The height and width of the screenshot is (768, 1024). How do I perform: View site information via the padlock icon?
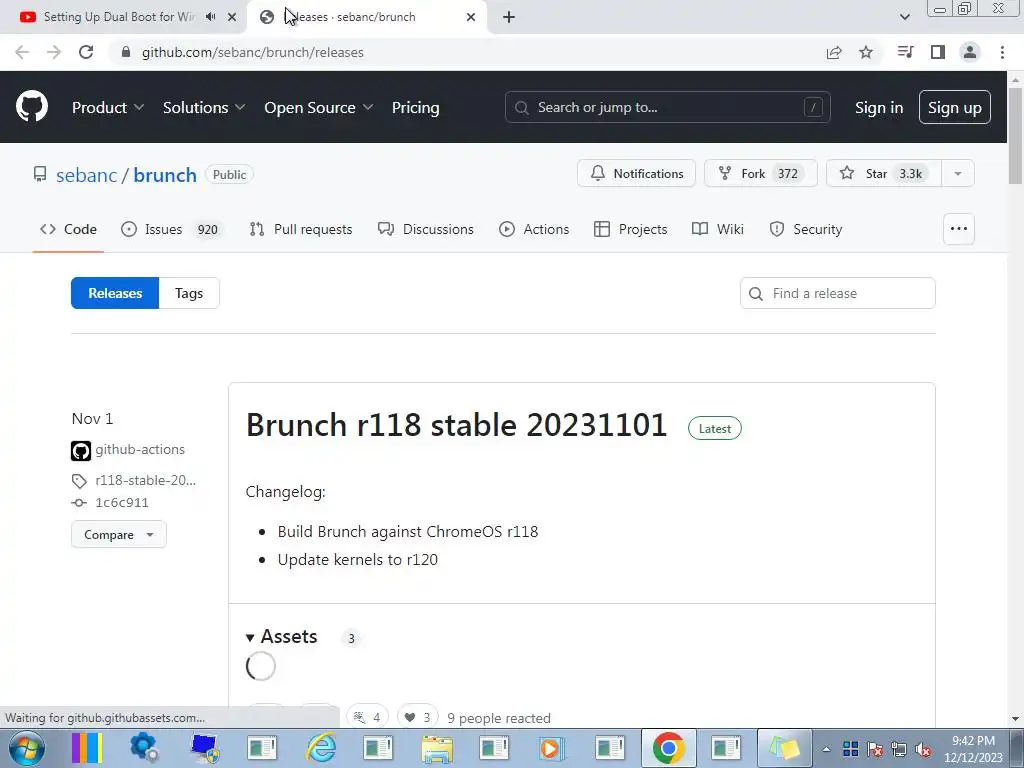click(126, 52)
